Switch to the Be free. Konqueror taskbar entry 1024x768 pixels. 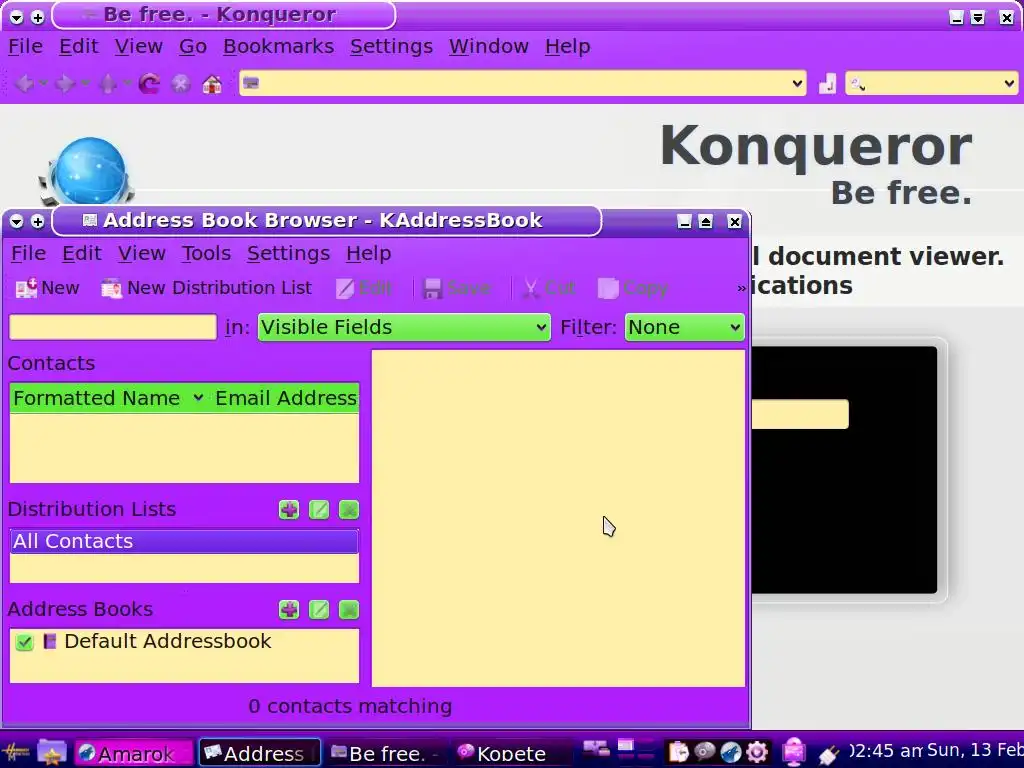coord(385,753)
